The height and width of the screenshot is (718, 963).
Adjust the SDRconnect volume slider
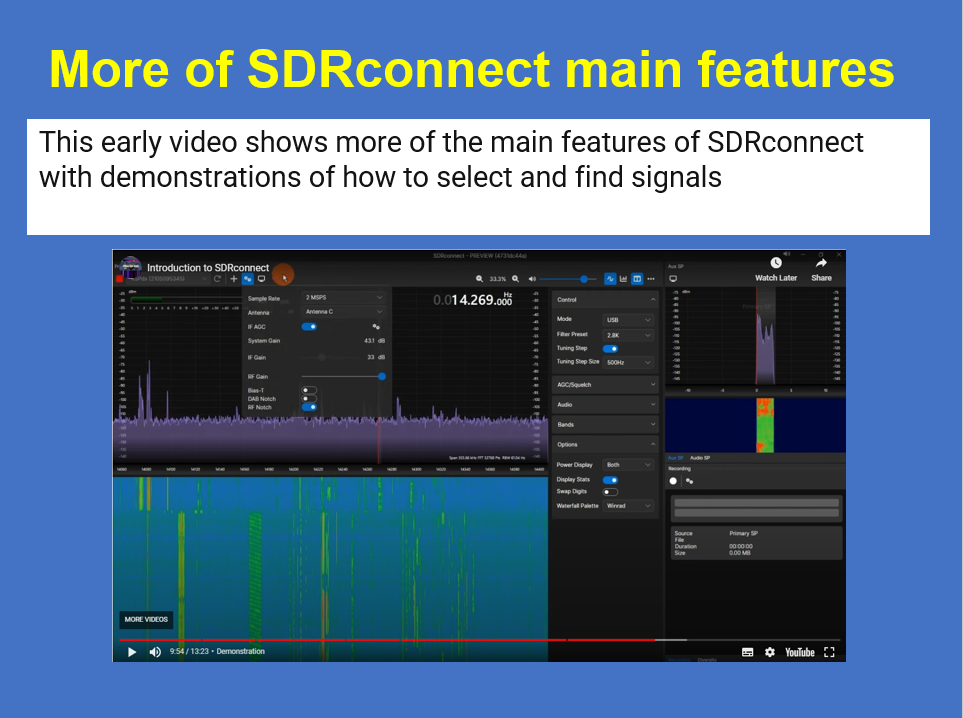click(567, 279)
